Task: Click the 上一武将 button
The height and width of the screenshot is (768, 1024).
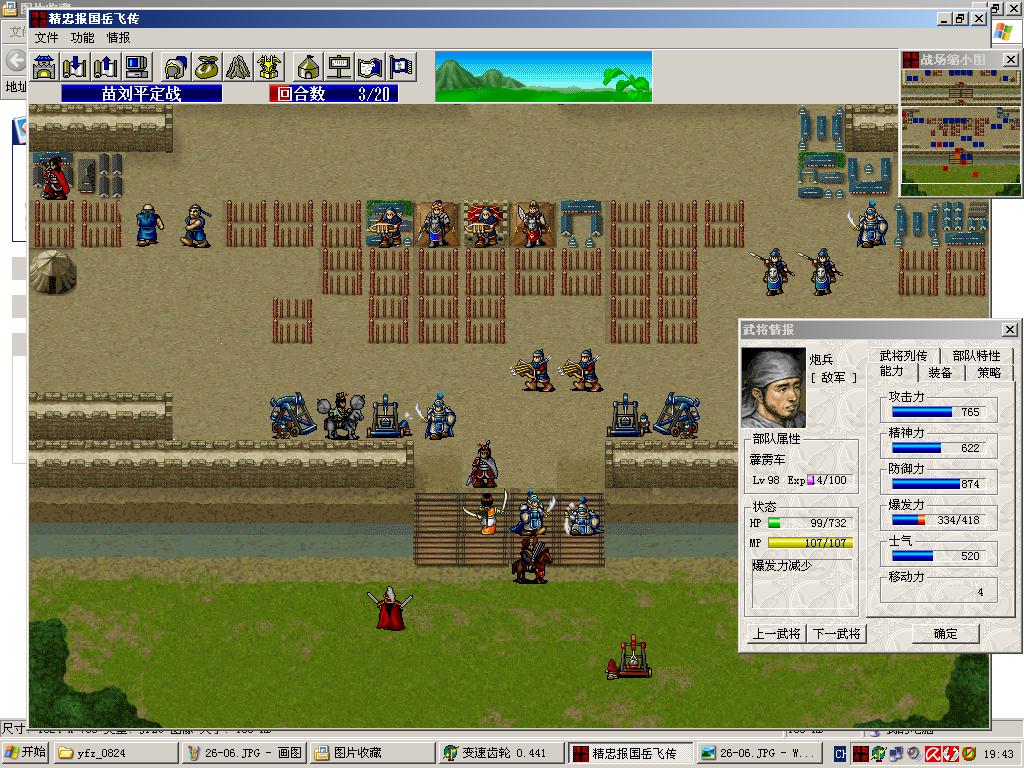Action: [776, 633]
